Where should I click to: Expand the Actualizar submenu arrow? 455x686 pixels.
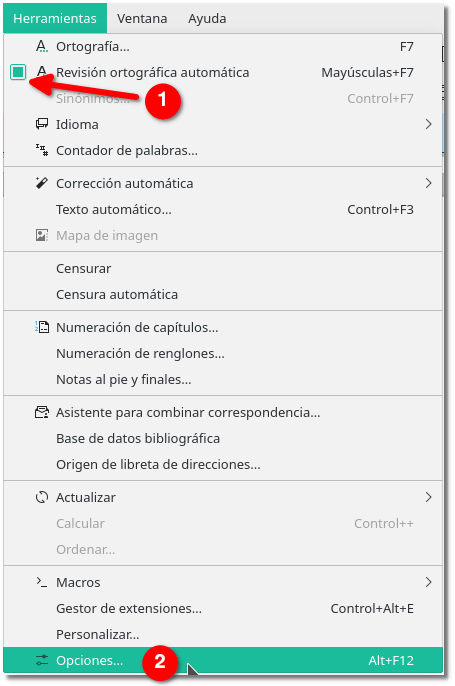point(428,497)
